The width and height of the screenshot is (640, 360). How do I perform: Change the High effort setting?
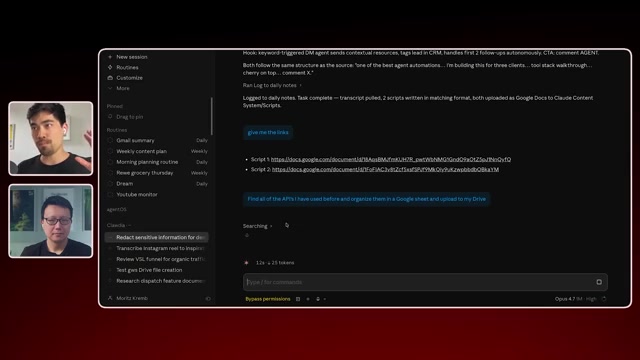coord(591,299)
